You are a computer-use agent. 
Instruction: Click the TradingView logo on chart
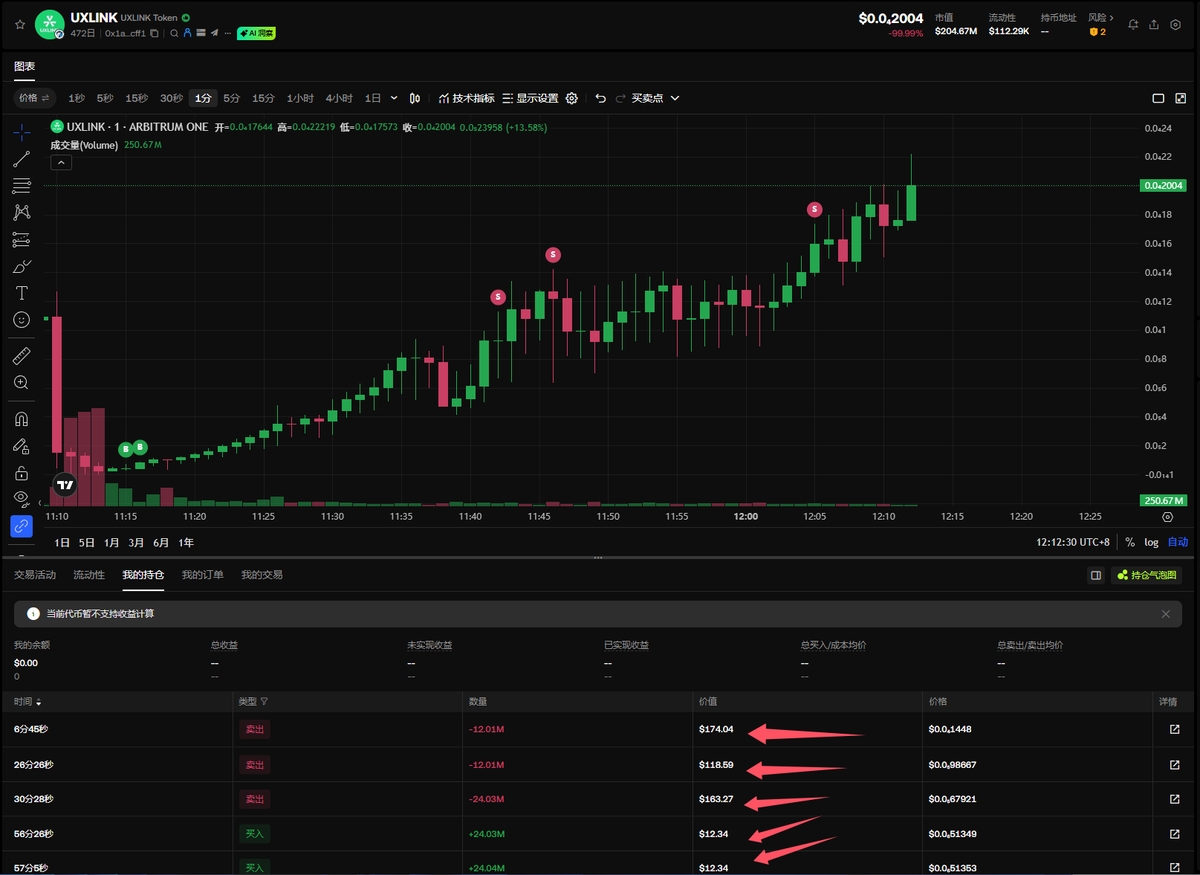(65, 484)
